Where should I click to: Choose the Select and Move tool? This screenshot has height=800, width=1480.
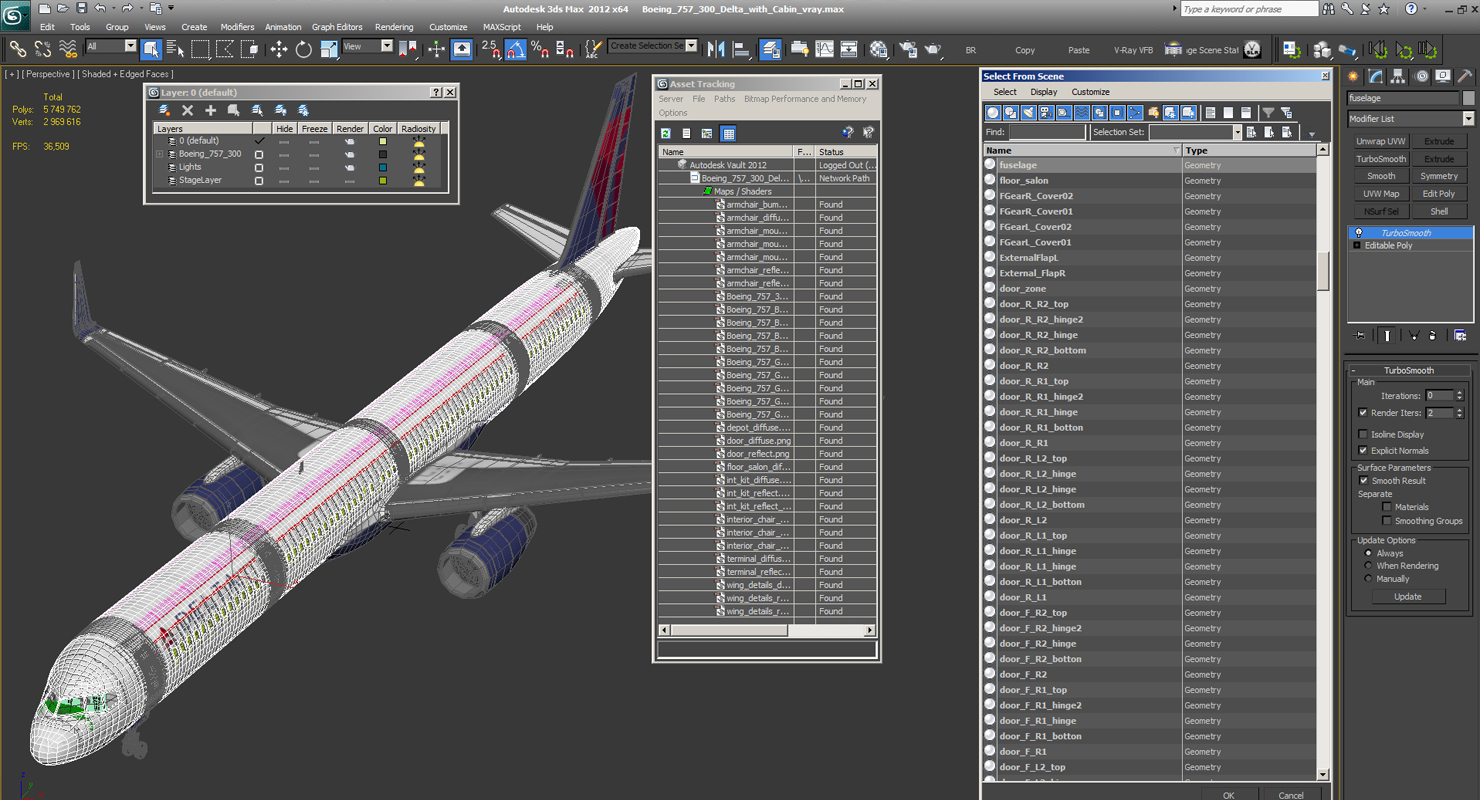[278, 48]
